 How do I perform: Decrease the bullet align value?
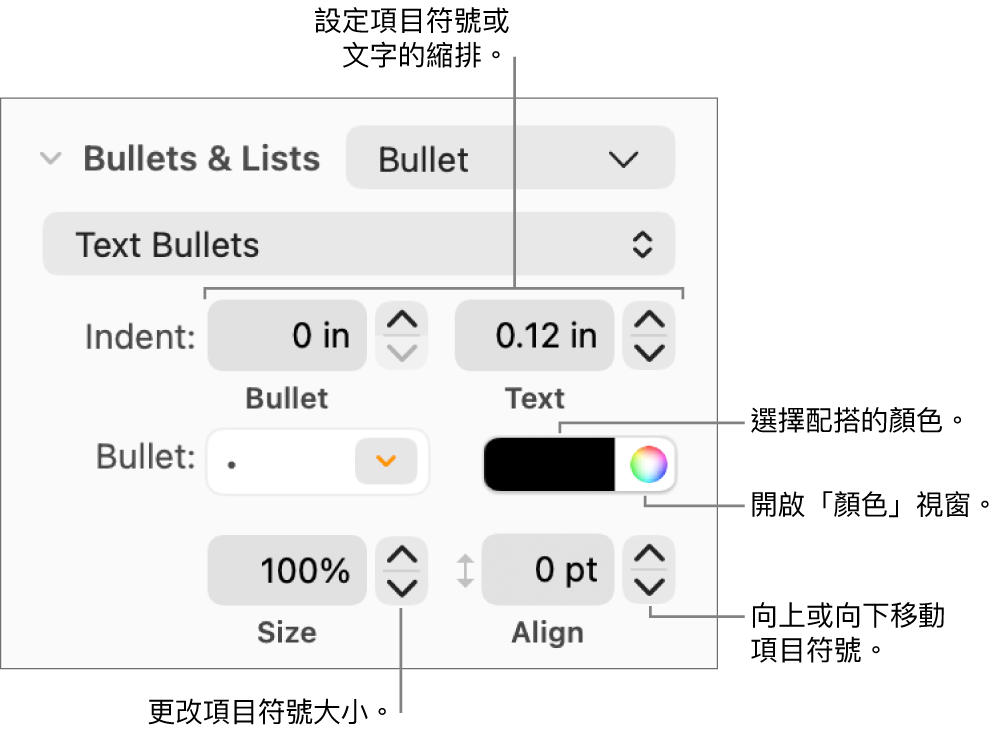point(649,586)
